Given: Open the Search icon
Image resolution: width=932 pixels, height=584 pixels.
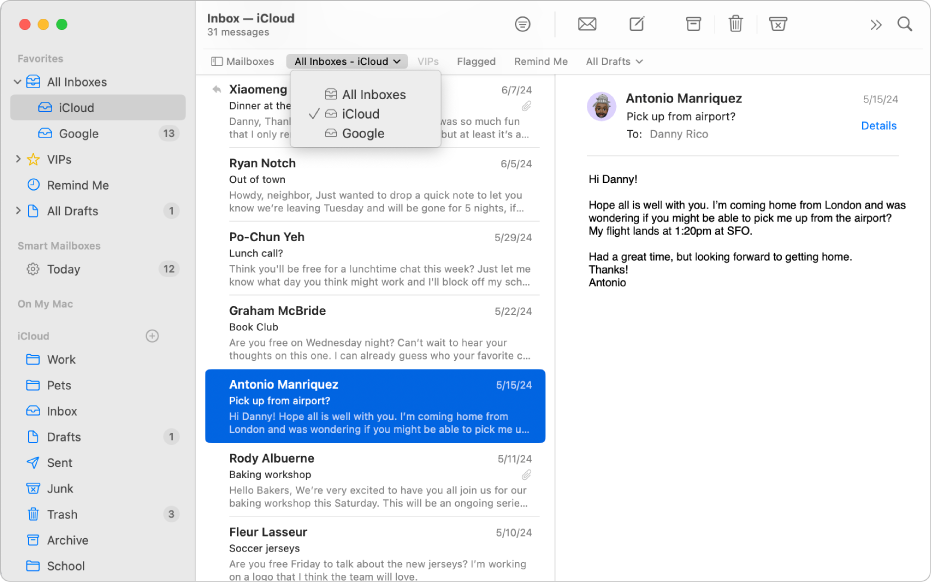Looking at the screenshot, I should click(905, 23).
